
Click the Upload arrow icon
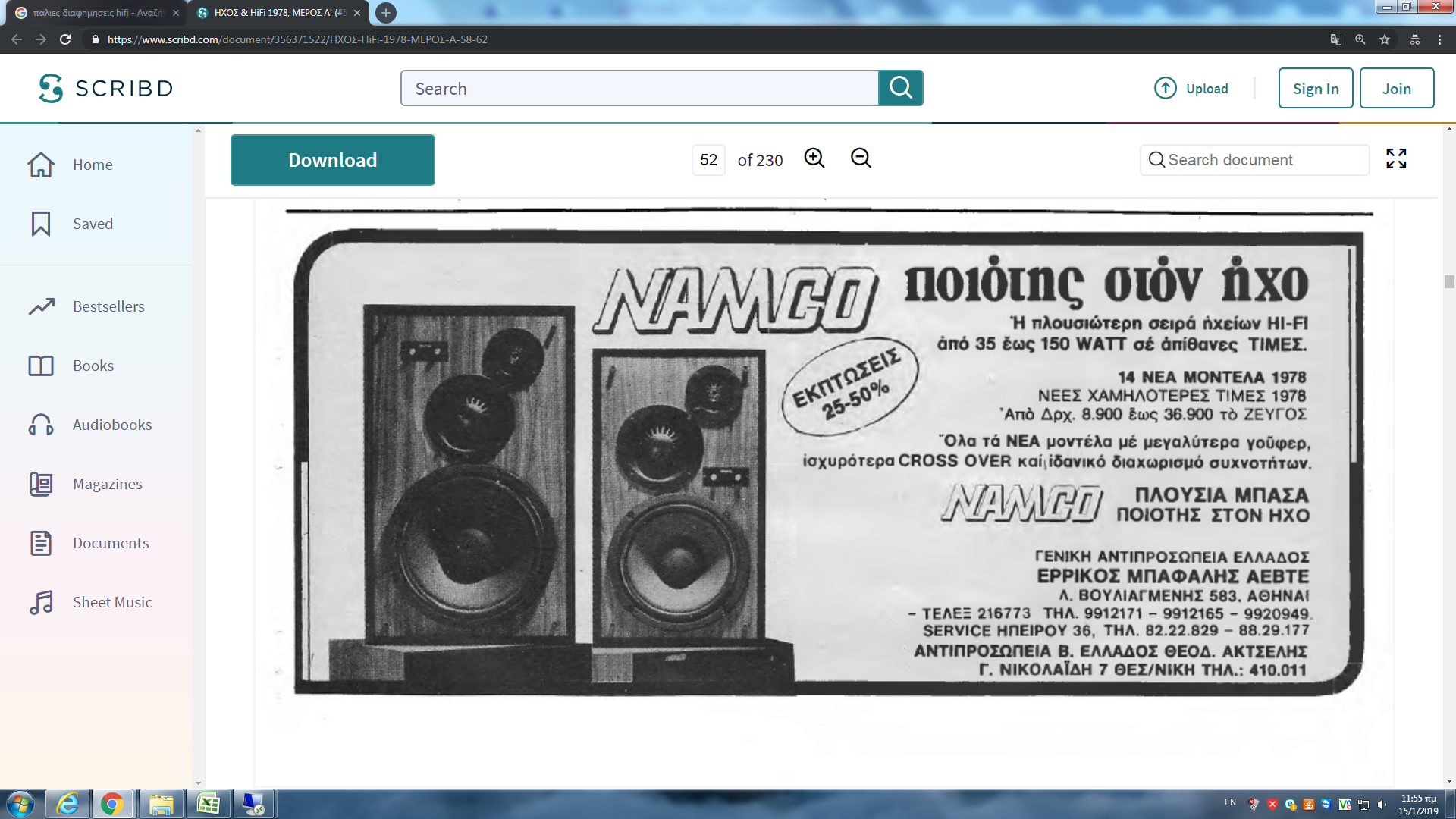point(1166,89)
